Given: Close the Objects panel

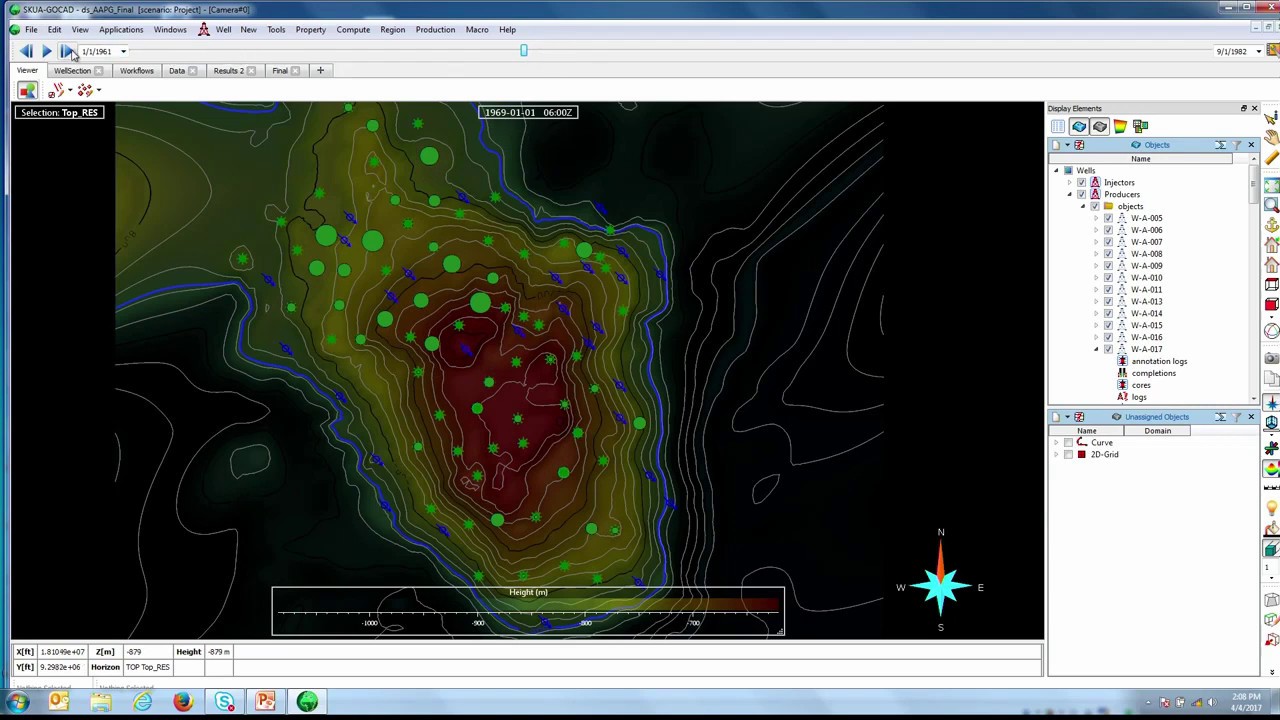Looking at the screenshot, I should click(x=1251, y=146).
